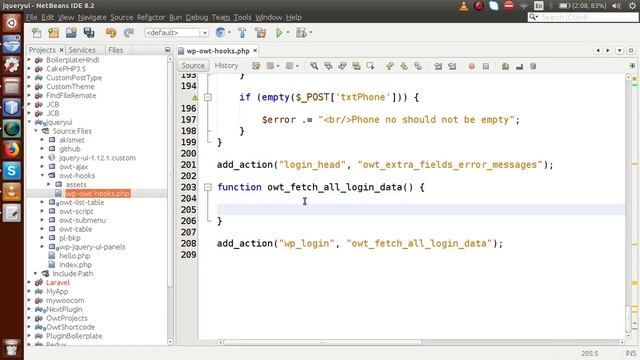This screenshot has height=360, width=640.
Task: Open the Ubuntu Dash home icon
Action: (x=11, y=23)
